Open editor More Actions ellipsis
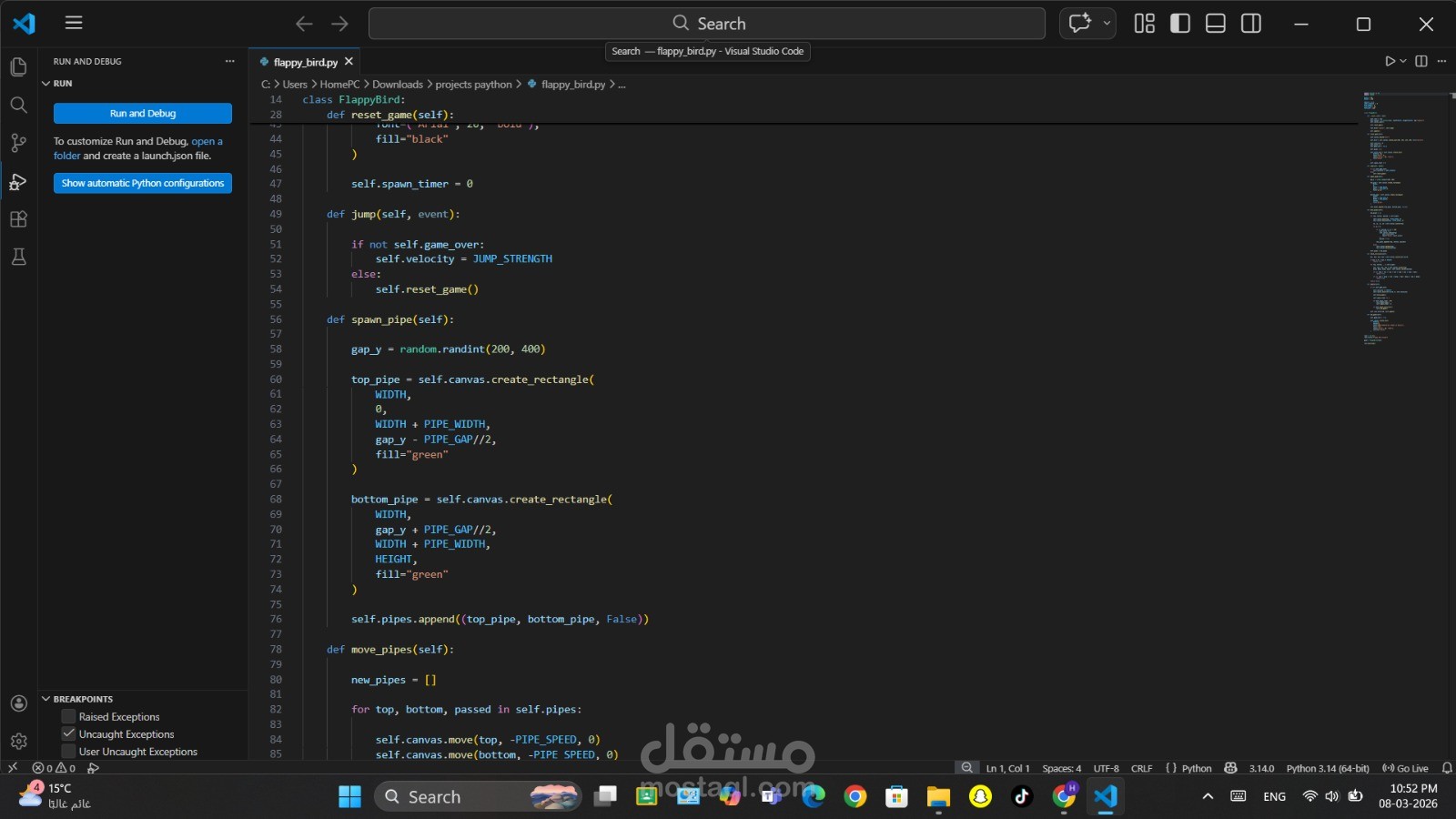Screen dimensions: 1456x819 tap(1441, 61)
